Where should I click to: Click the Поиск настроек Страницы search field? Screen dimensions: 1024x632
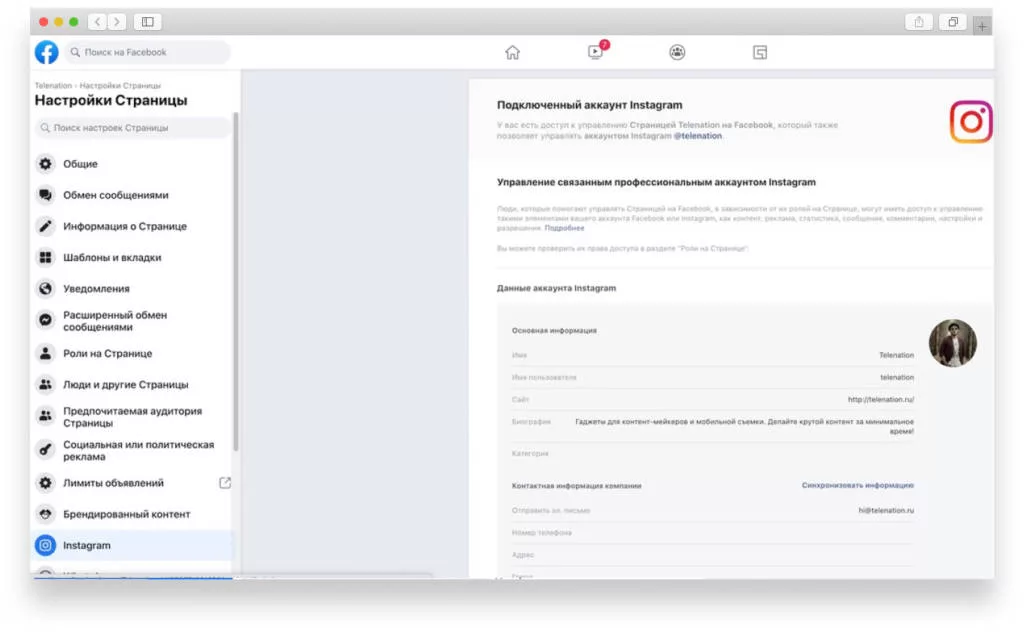pos(133,128)
